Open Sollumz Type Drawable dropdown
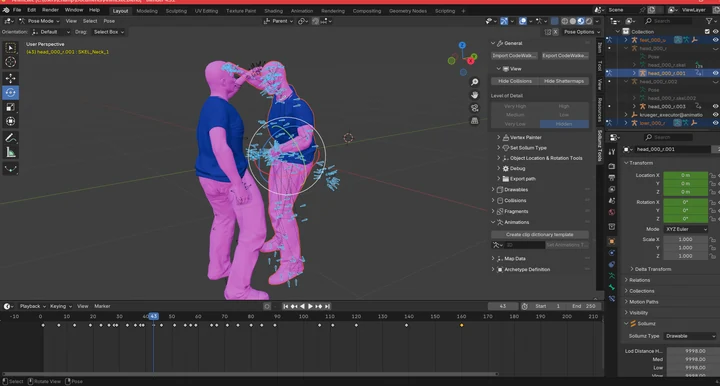The width and height of the screenshot is (720, 386). (690, 336)
